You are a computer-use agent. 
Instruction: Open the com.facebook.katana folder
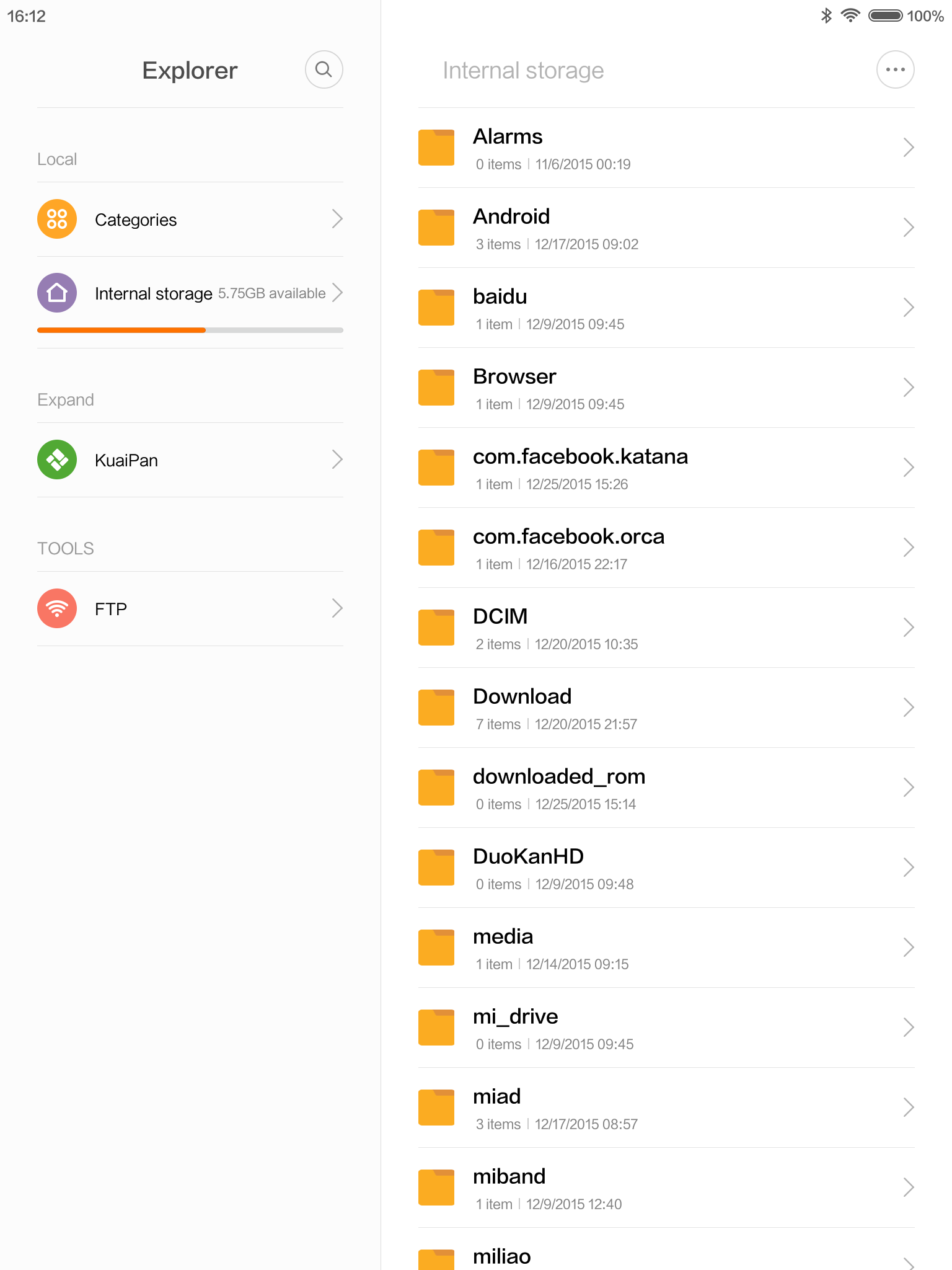click(666, 468)
